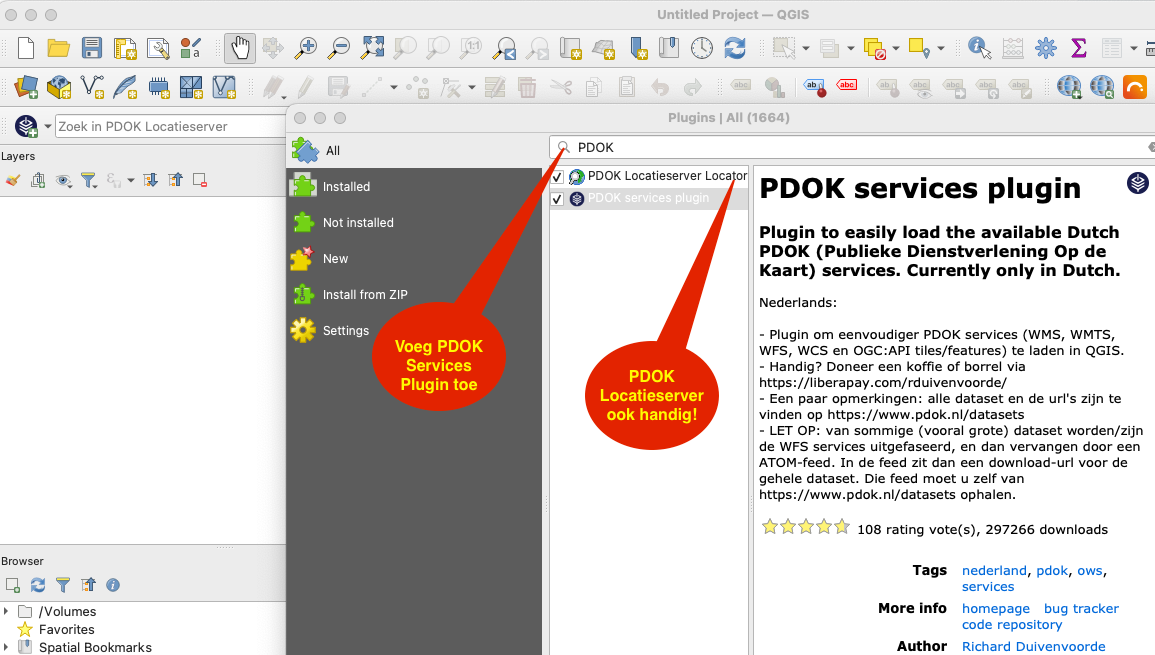1155x655 pixels.
Task: Create a new project with New Project icon
Action: 26,49
